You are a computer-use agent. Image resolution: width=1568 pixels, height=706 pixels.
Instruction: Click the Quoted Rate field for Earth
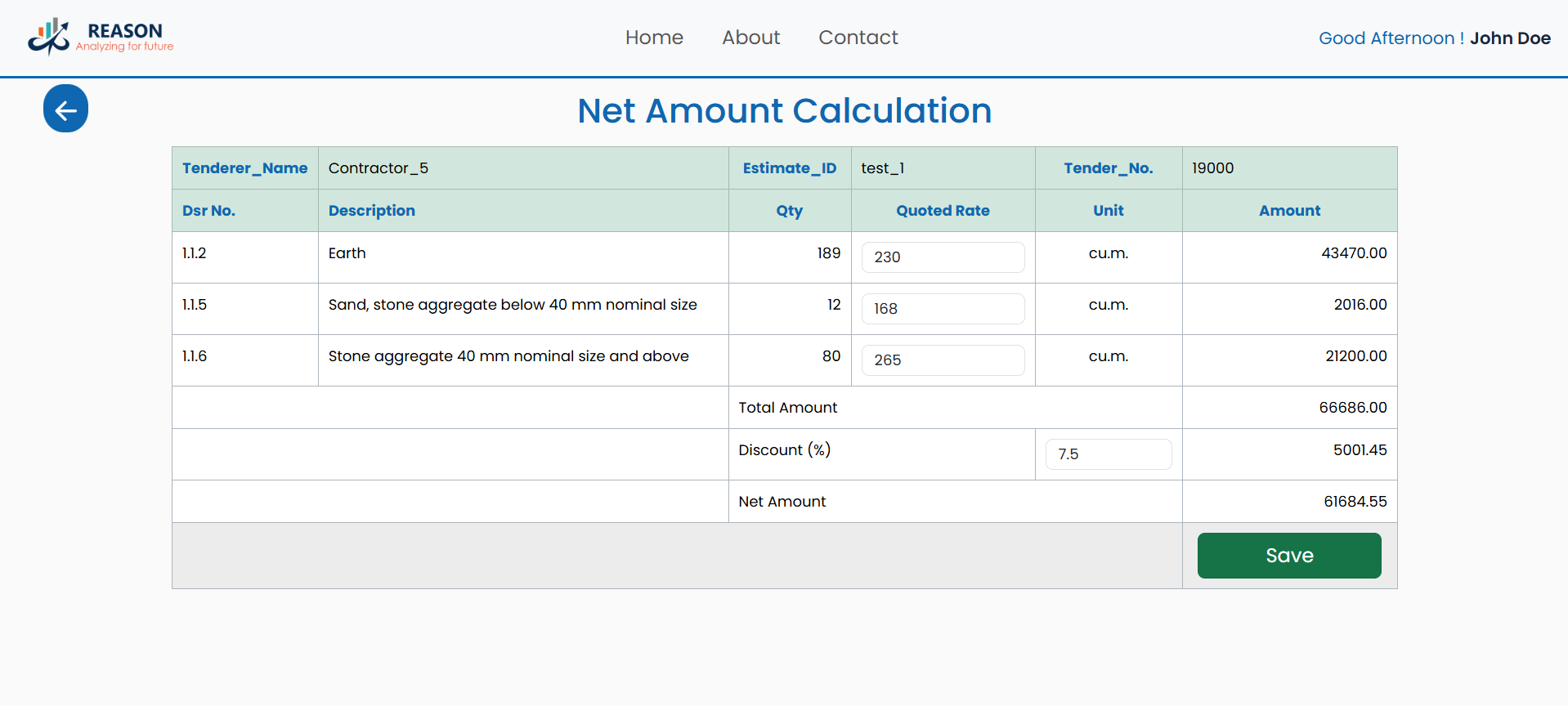(x=943, y=257)
